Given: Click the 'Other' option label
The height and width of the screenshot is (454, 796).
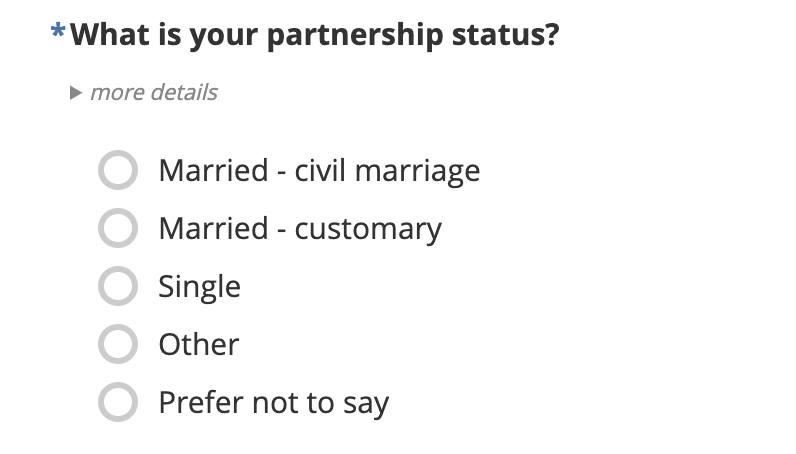Looking at the screenshot, I should click(198, 344).
